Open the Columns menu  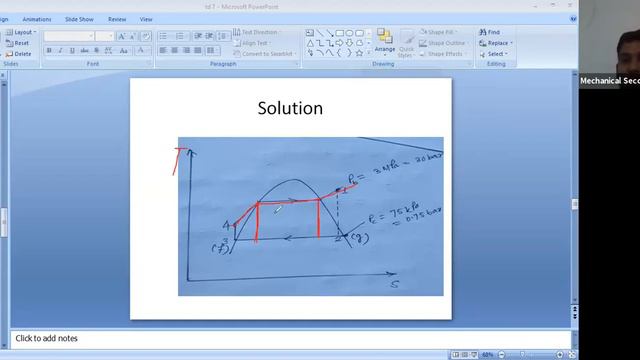coord(211,50)
